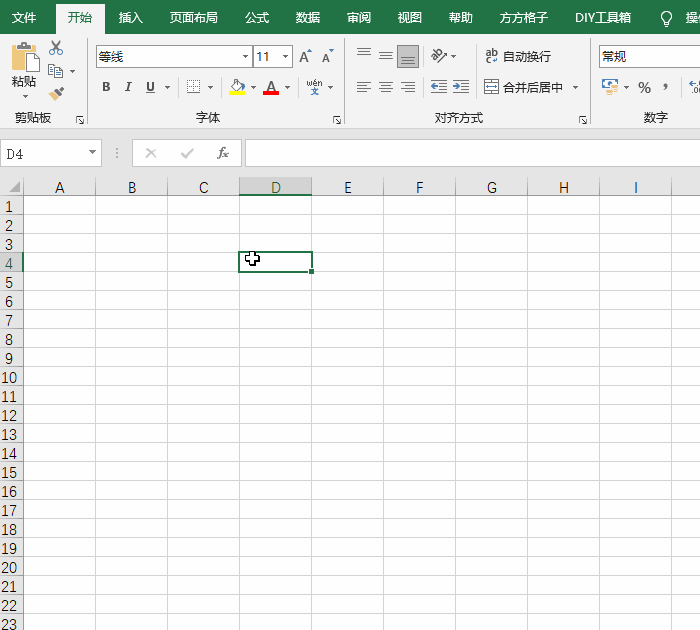
Task: Apply red font color A
Action: click(x=271, y=87)
